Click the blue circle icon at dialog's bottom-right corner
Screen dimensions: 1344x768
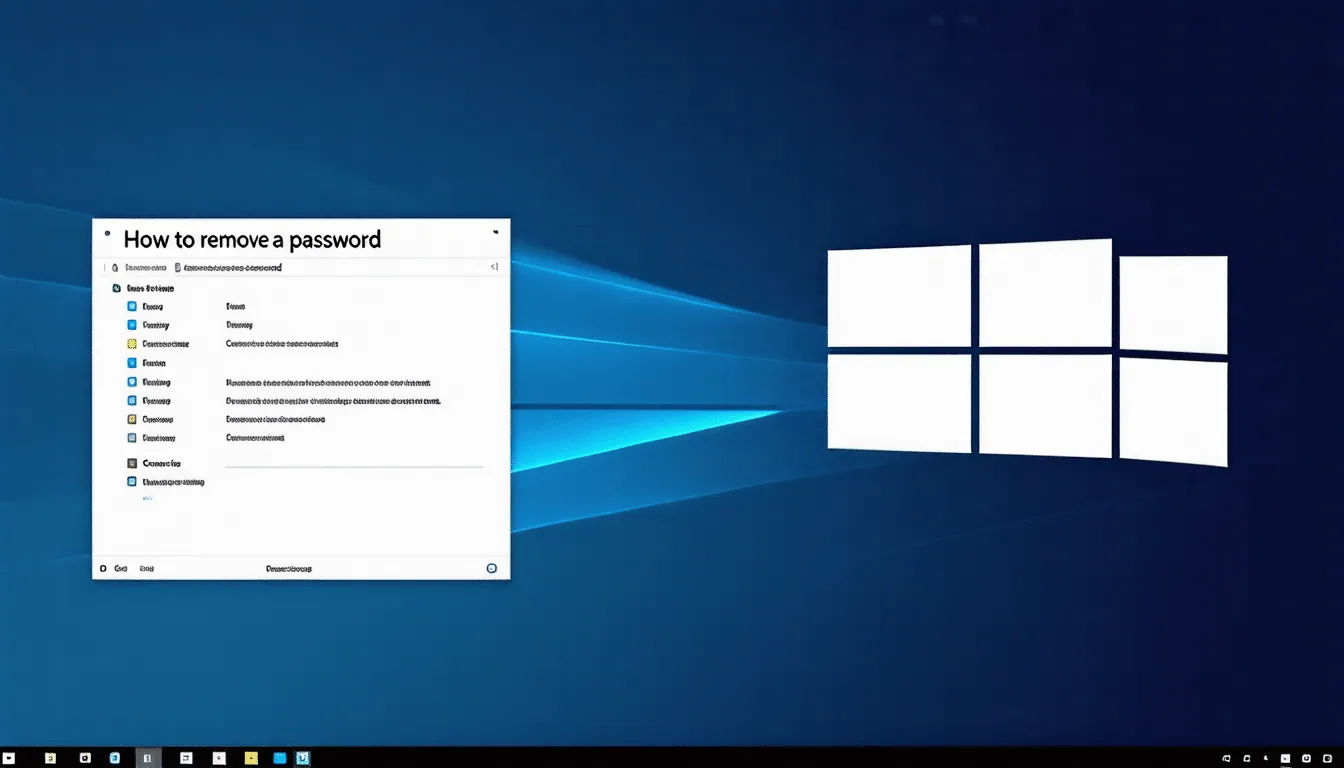coord(491,568)
